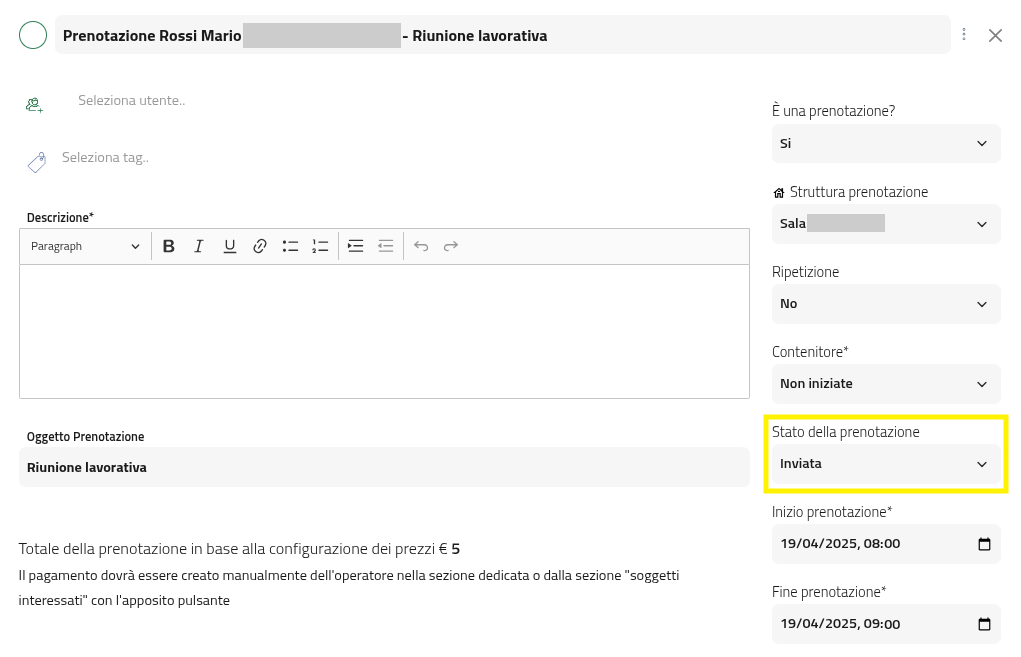Image resolution: width=1021 pixels, height=657 pixels.
Task: Open calendar picker for Inizio prenotazione
Action: point(984,544)
